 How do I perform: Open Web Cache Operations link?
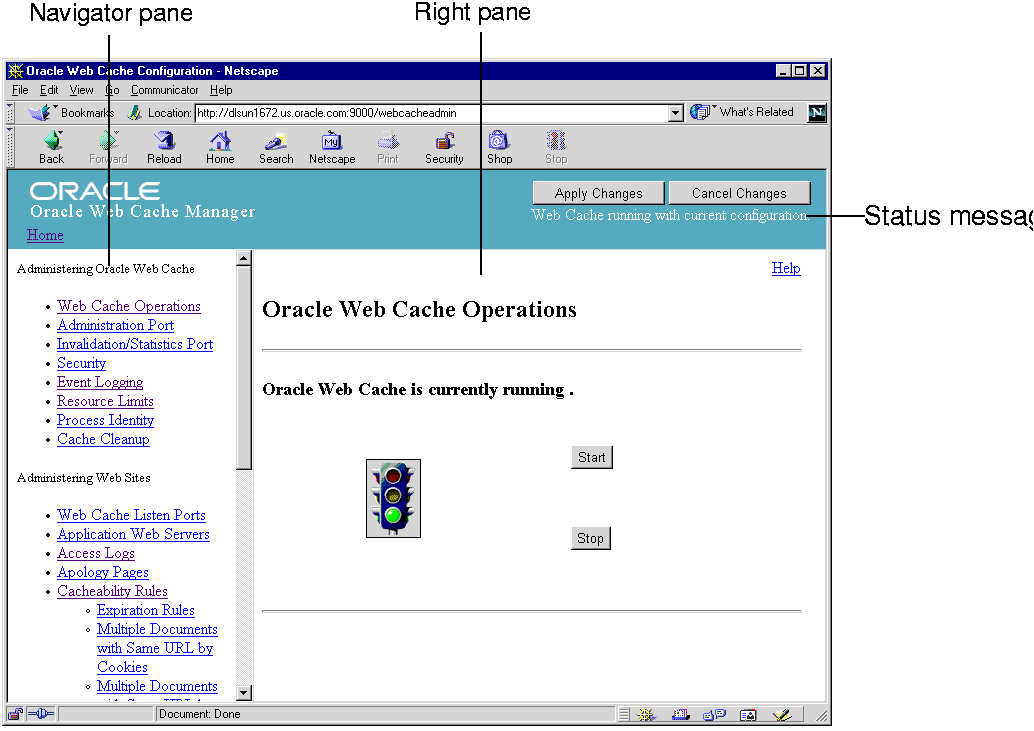pyautogui.click(x=129, y=307)
